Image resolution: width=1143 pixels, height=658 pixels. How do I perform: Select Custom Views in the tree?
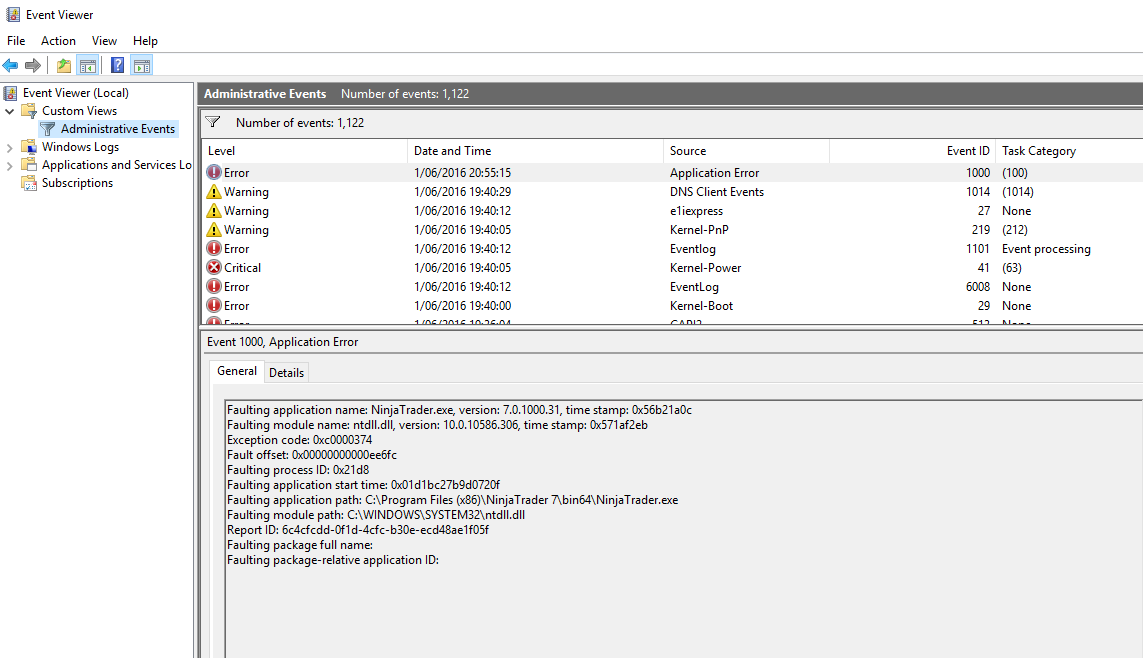pos(79,111)
